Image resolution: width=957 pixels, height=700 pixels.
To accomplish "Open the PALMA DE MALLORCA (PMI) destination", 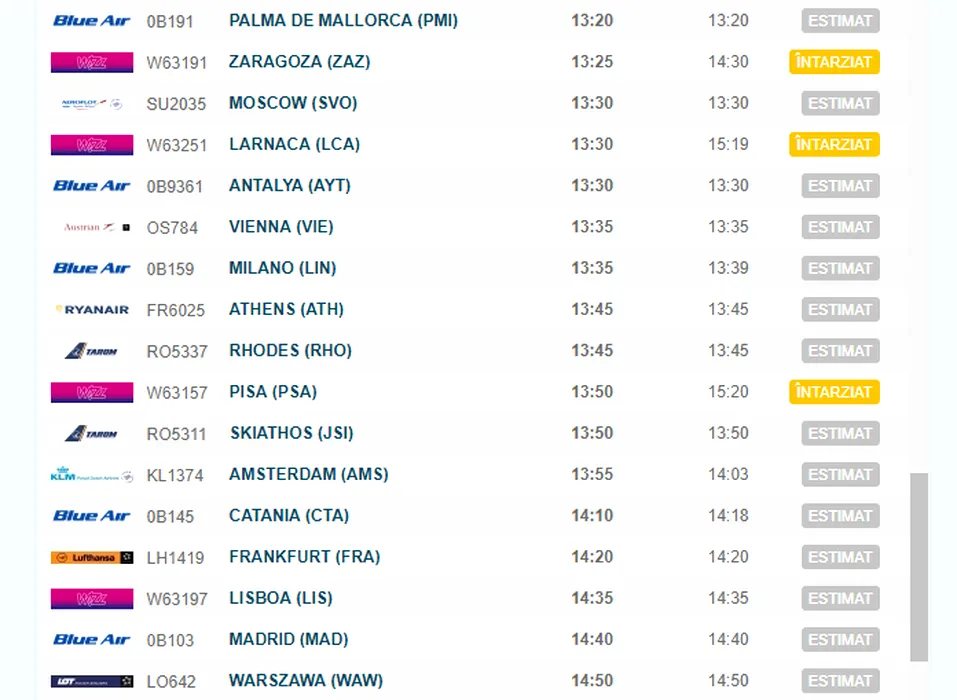I will pos(343,20).
